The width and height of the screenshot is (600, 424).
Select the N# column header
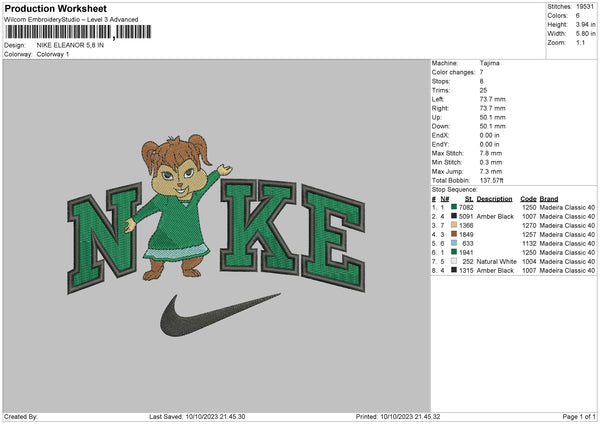(x=445, y=199)
